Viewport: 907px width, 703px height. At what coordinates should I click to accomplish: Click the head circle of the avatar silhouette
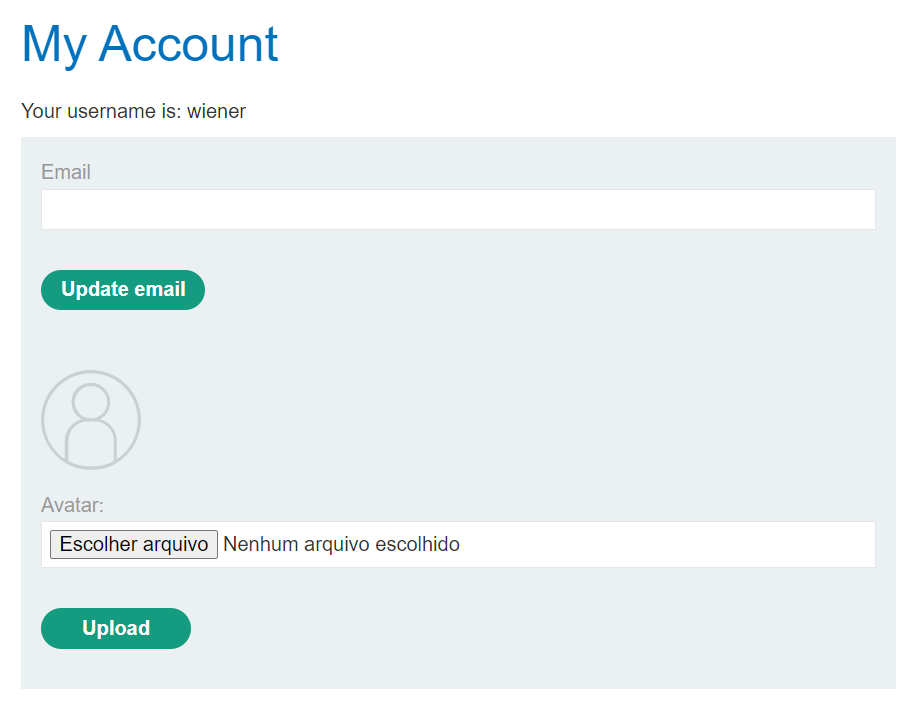[91, 401]
